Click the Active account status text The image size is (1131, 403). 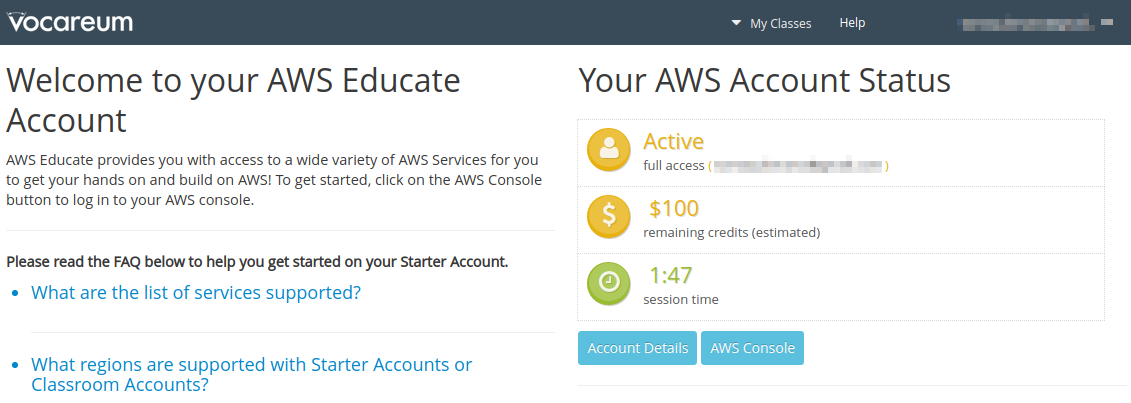coord(673,142)
